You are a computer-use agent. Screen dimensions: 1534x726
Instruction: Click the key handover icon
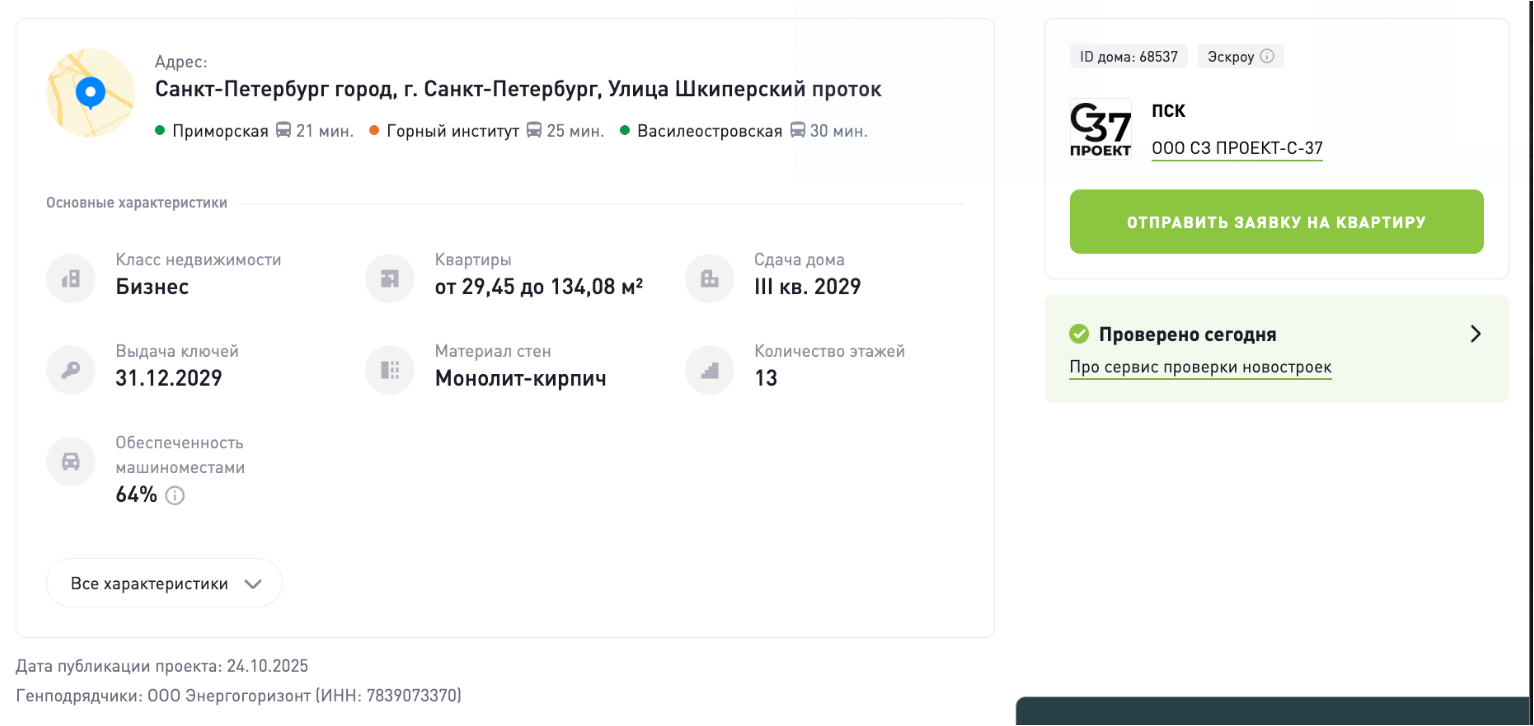click(71, 370)
